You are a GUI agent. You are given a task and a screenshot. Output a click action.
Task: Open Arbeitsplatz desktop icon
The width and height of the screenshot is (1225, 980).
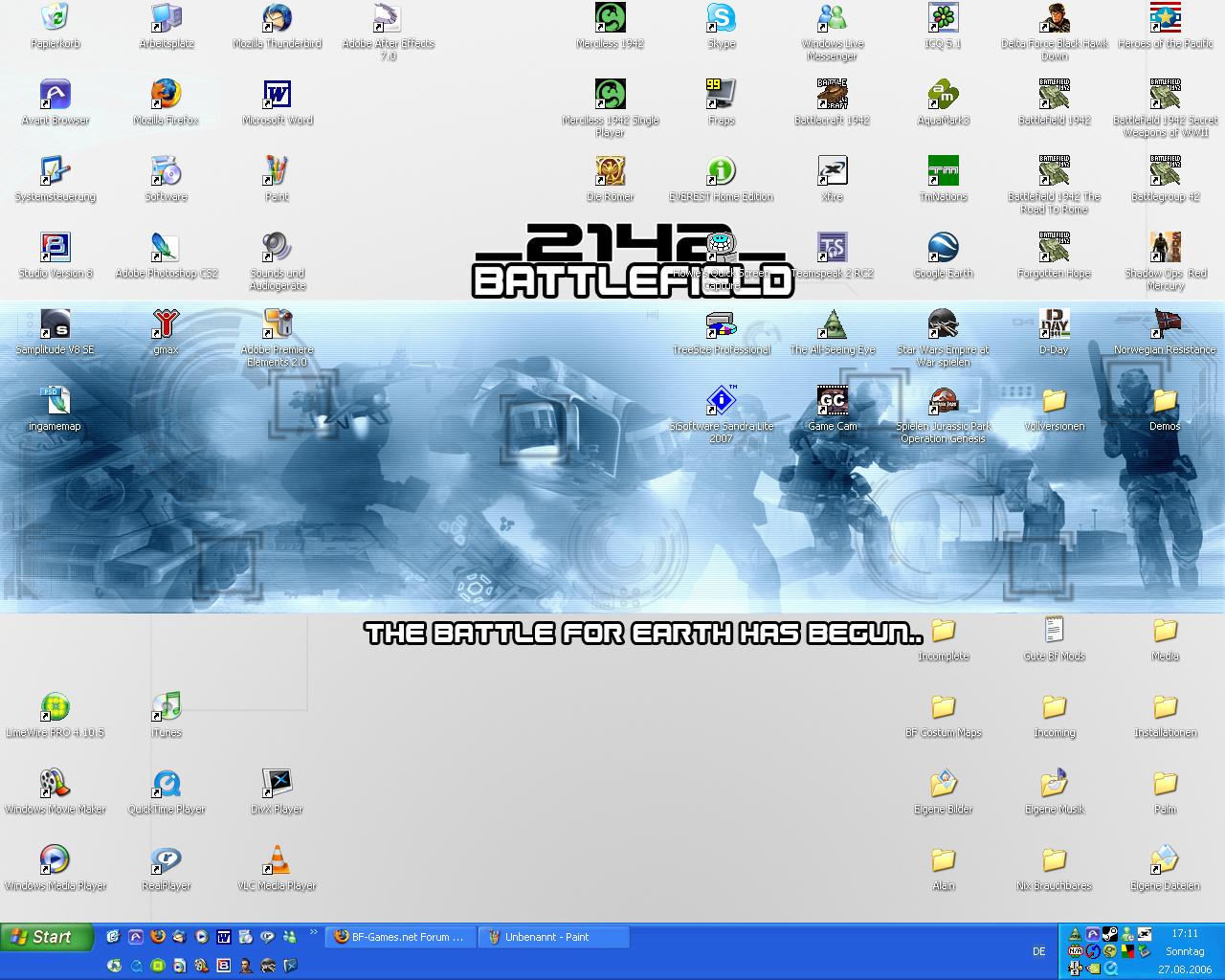(x=167, y=17)
